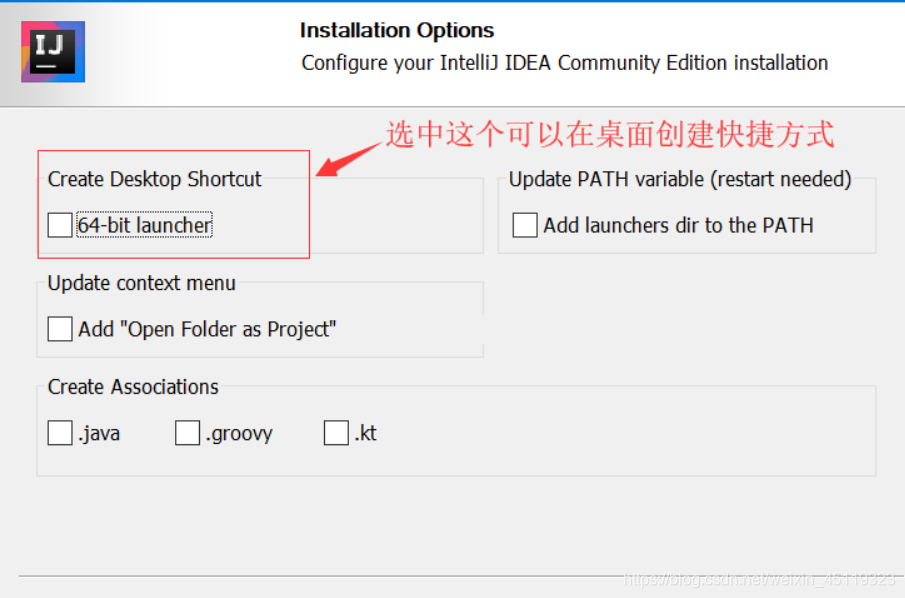Screen dimensions: 905x598
Task: Click the Installation Options heading
Action: point(397,30)
